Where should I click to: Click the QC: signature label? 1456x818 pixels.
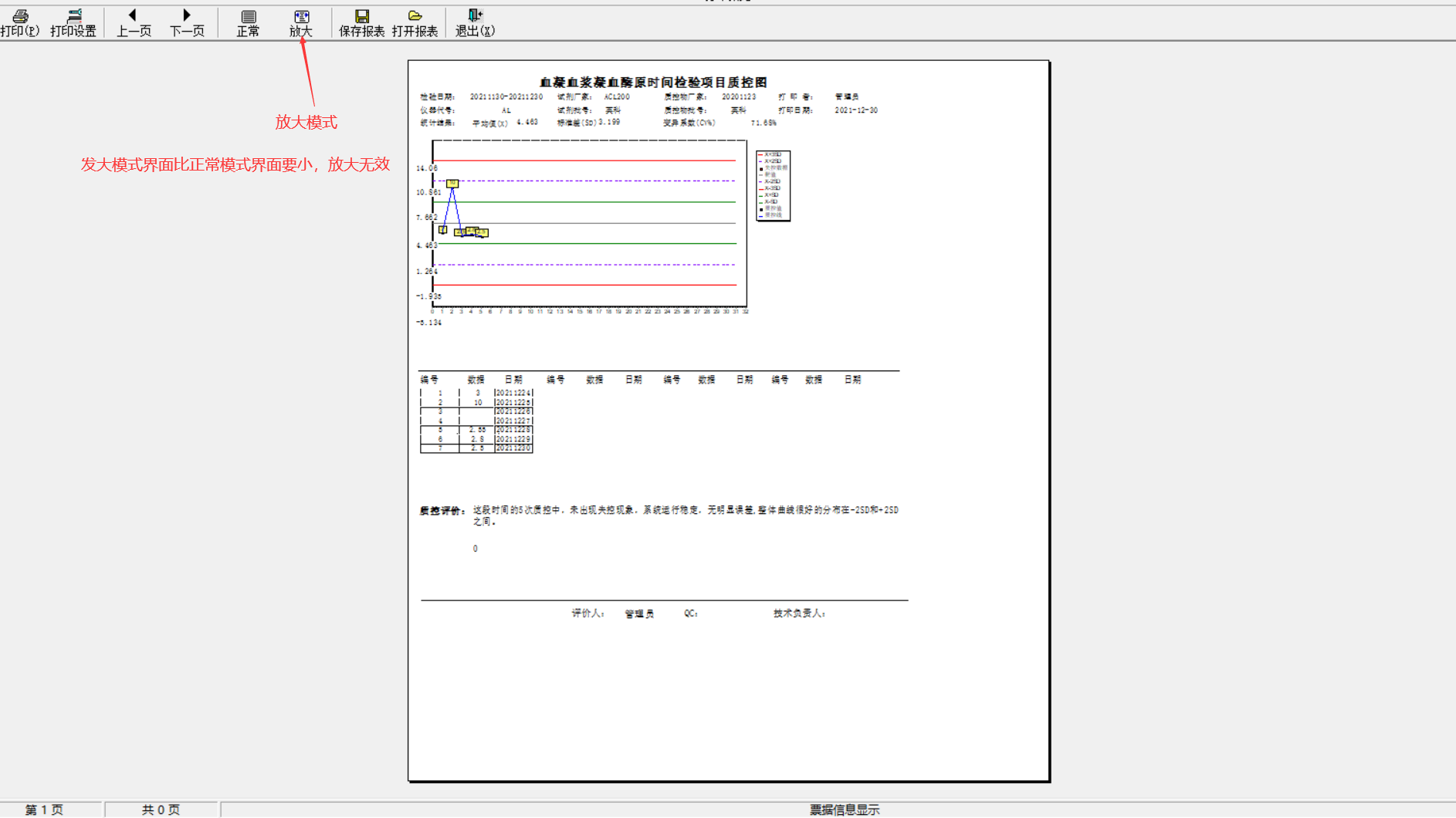click(691, 613)
